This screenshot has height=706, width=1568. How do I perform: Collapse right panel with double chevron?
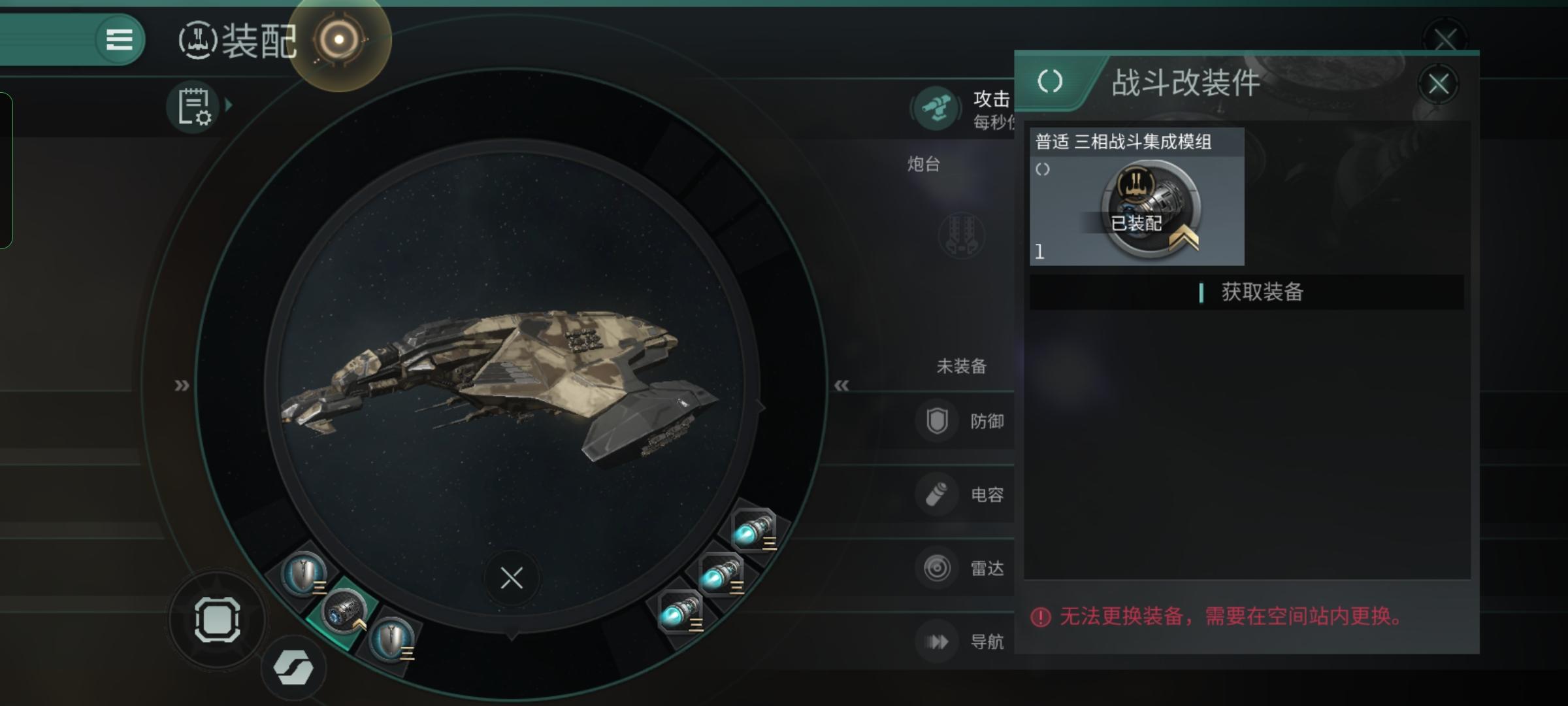tap(841, 386)
